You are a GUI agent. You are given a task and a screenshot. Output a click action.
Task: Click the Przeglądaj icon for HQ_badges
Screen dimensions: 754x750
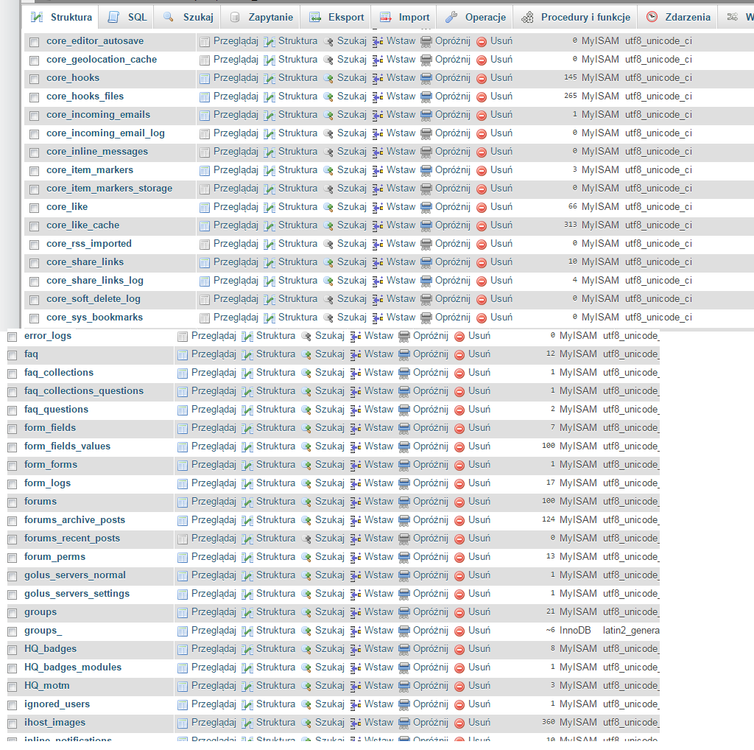[x=182, y=649]
